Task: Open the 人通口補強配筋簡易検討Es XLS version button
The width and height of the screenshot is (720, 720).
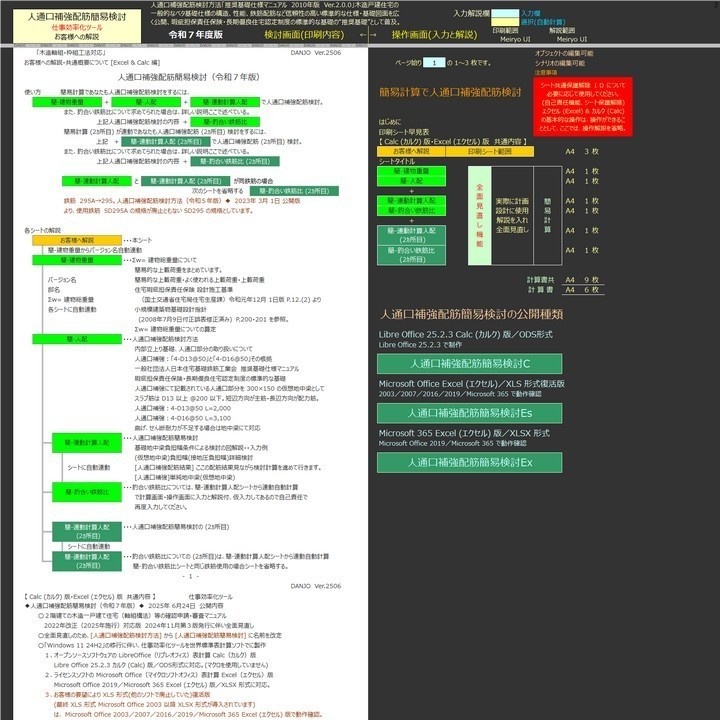Action: tap(469, 413)
